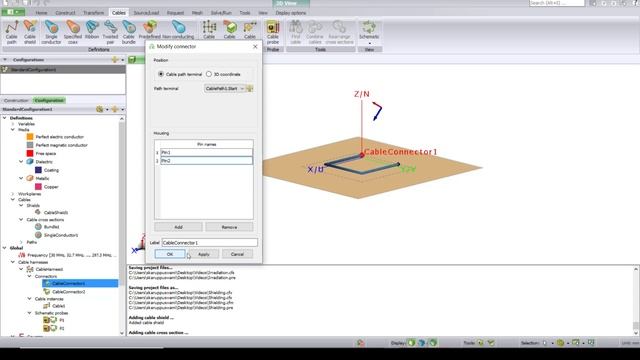Open the Predefined coax tool
Viewport: 640px width, 360px height.
(150, 29)
